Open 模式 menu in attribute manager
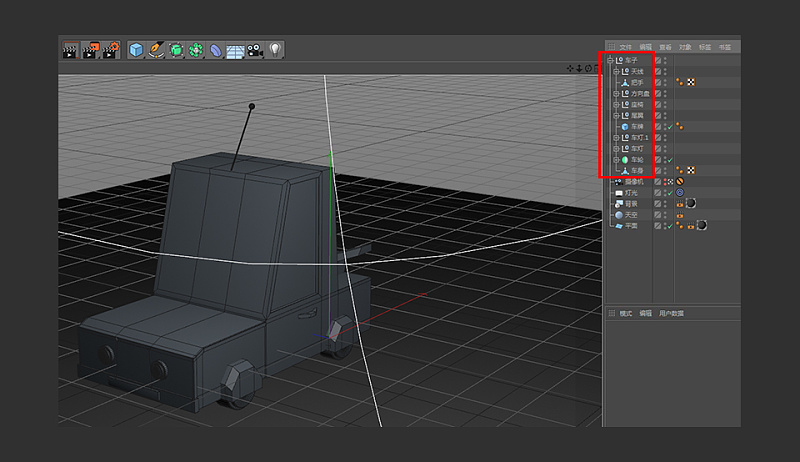Screen dimensions: 800x462 626,313
